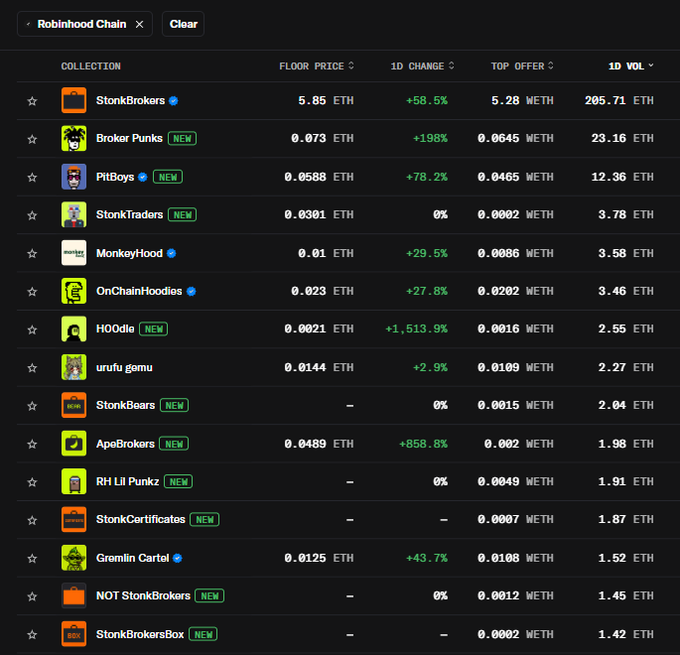680x655 pixels.
Task: Click the COLLECTION column header
Action: [x=91, y=66]
